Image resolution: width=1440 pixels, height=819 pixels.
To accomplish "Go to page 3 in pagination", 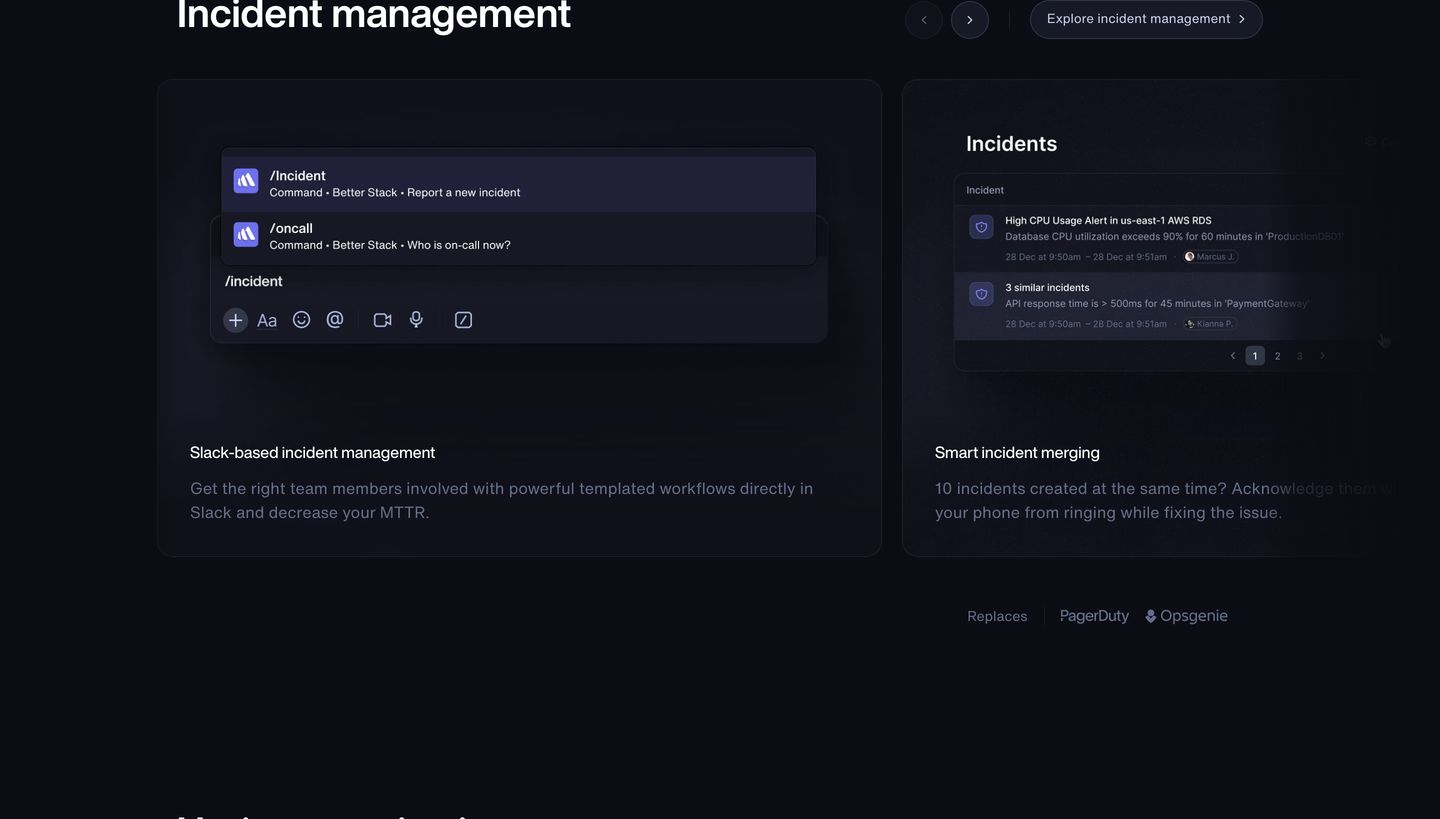I will (x=1299, y=356).
